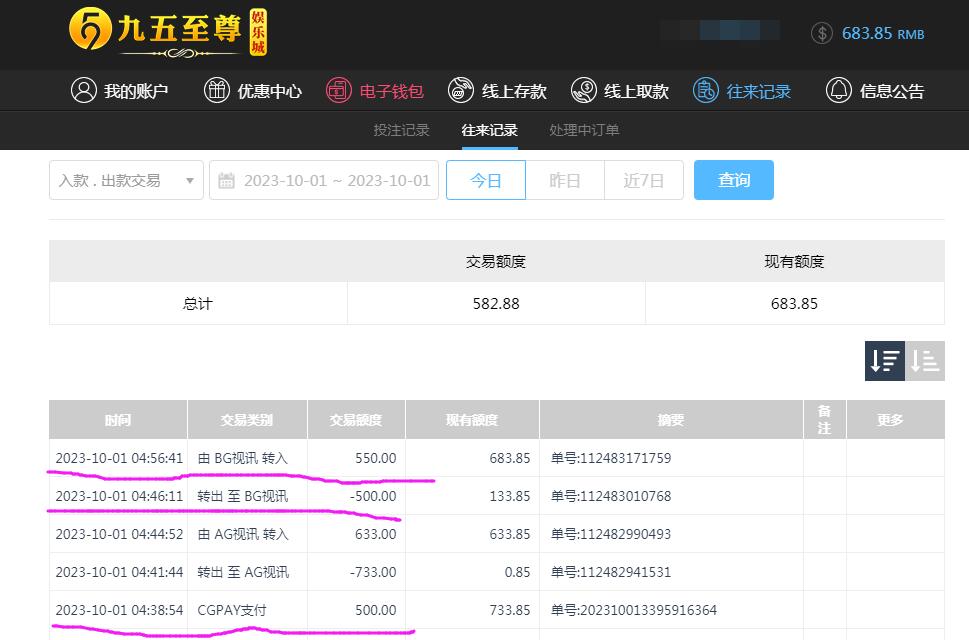Viewport: 969px width, 640px height.
Task: Switch to 处理中订单 tab
Action: click(584, 130)
